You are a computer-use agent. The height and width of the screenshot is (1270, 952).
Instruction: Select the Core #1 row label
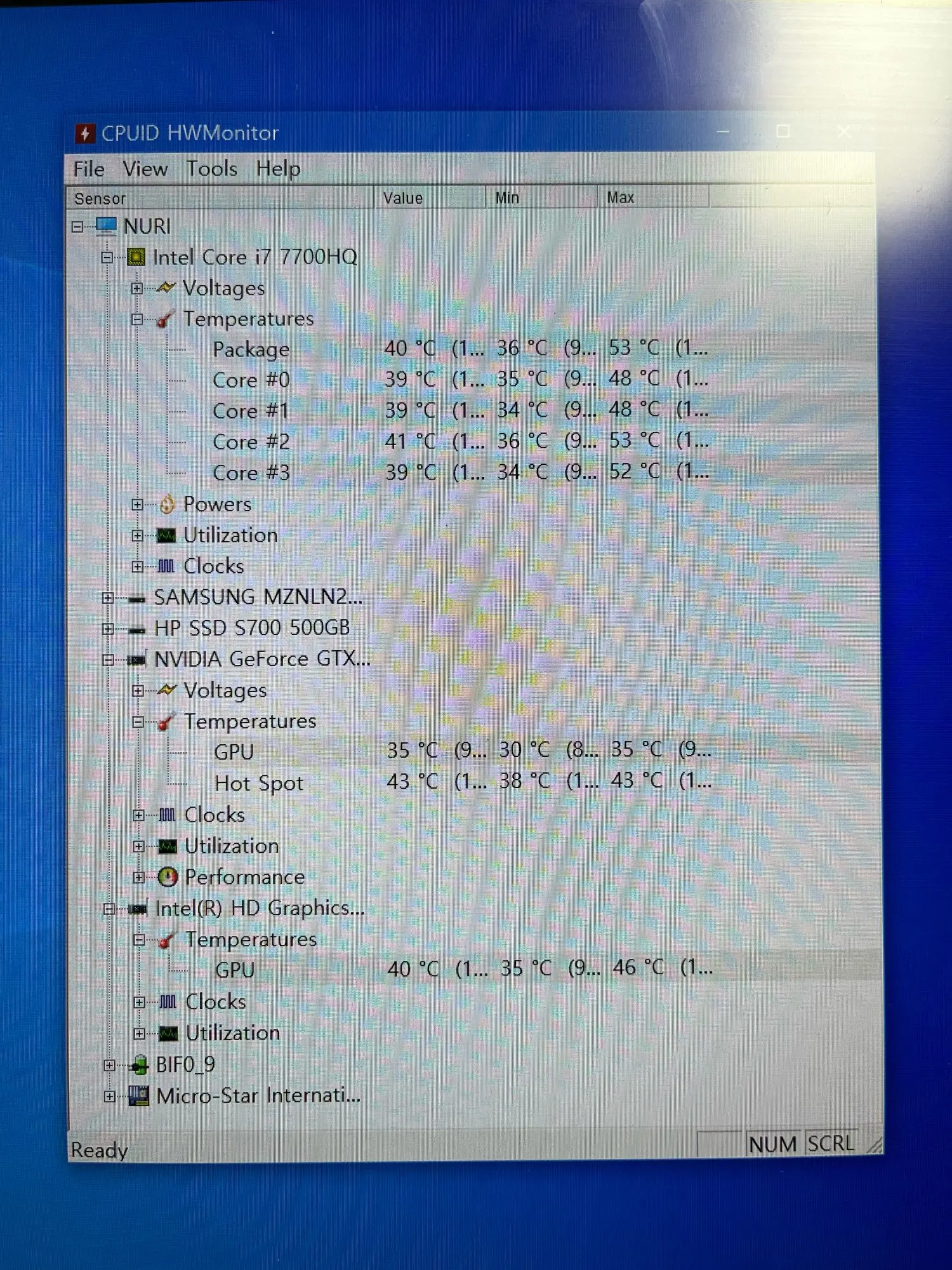(x=251, y=411)
